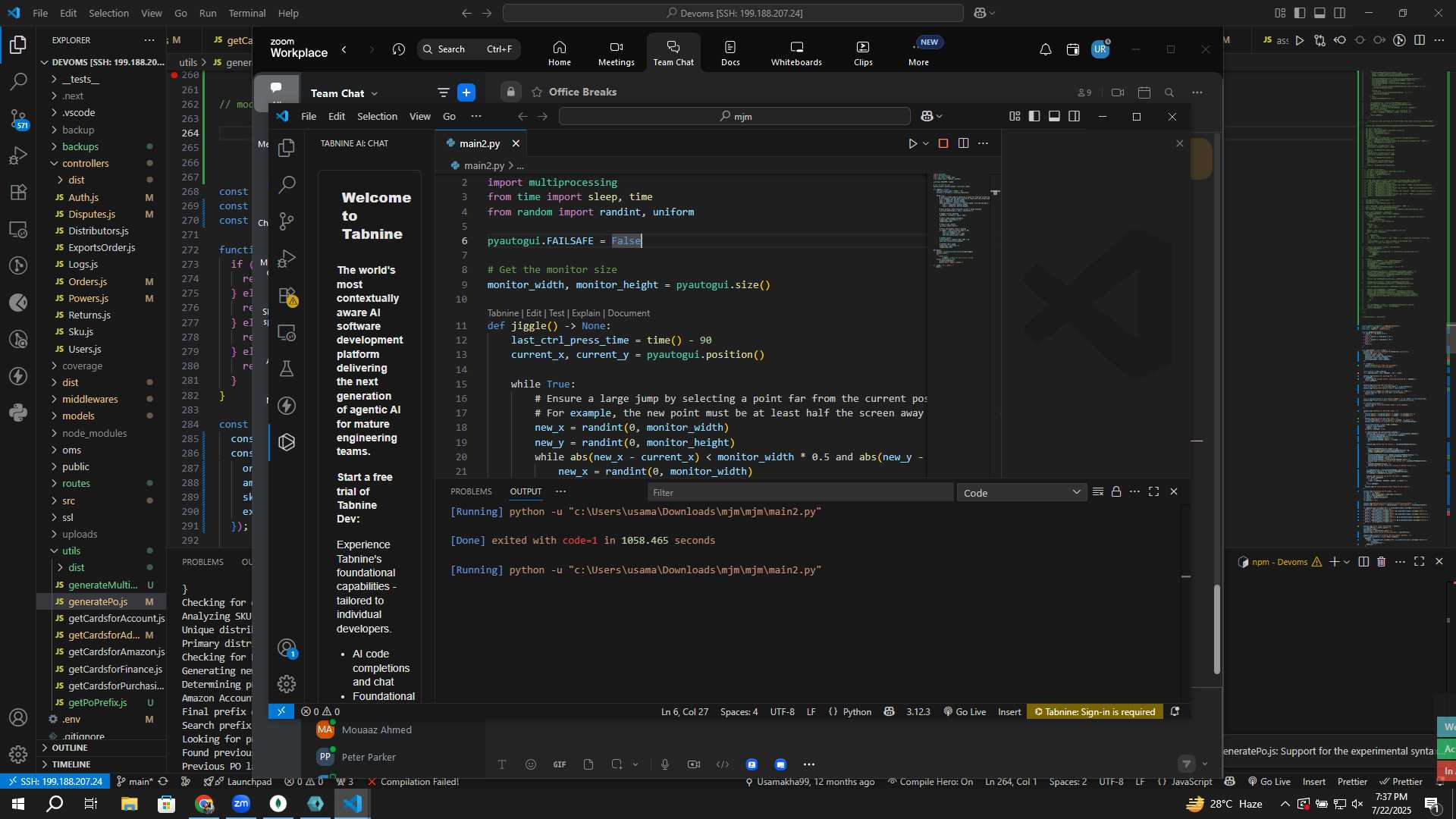Open the run options chevron beside play

pos(926,143)
